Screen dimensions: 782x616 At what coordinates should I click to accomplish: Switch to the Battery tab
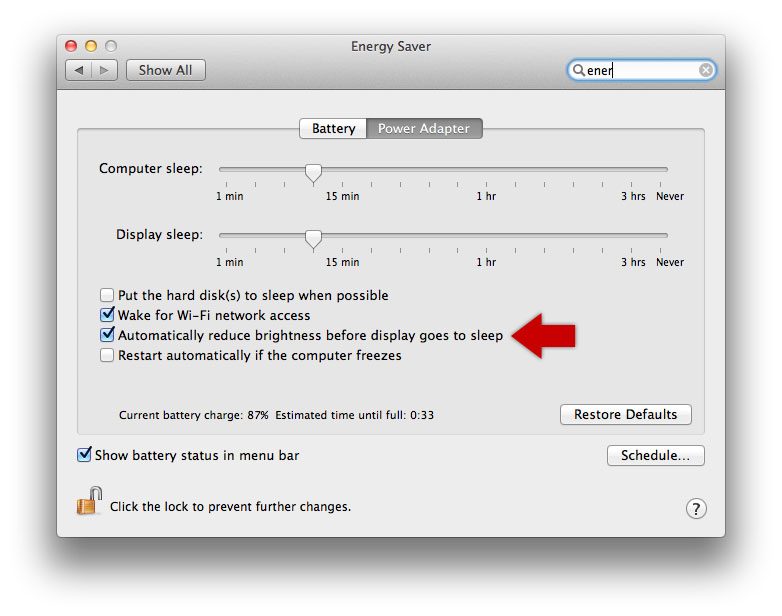[333, 128]
